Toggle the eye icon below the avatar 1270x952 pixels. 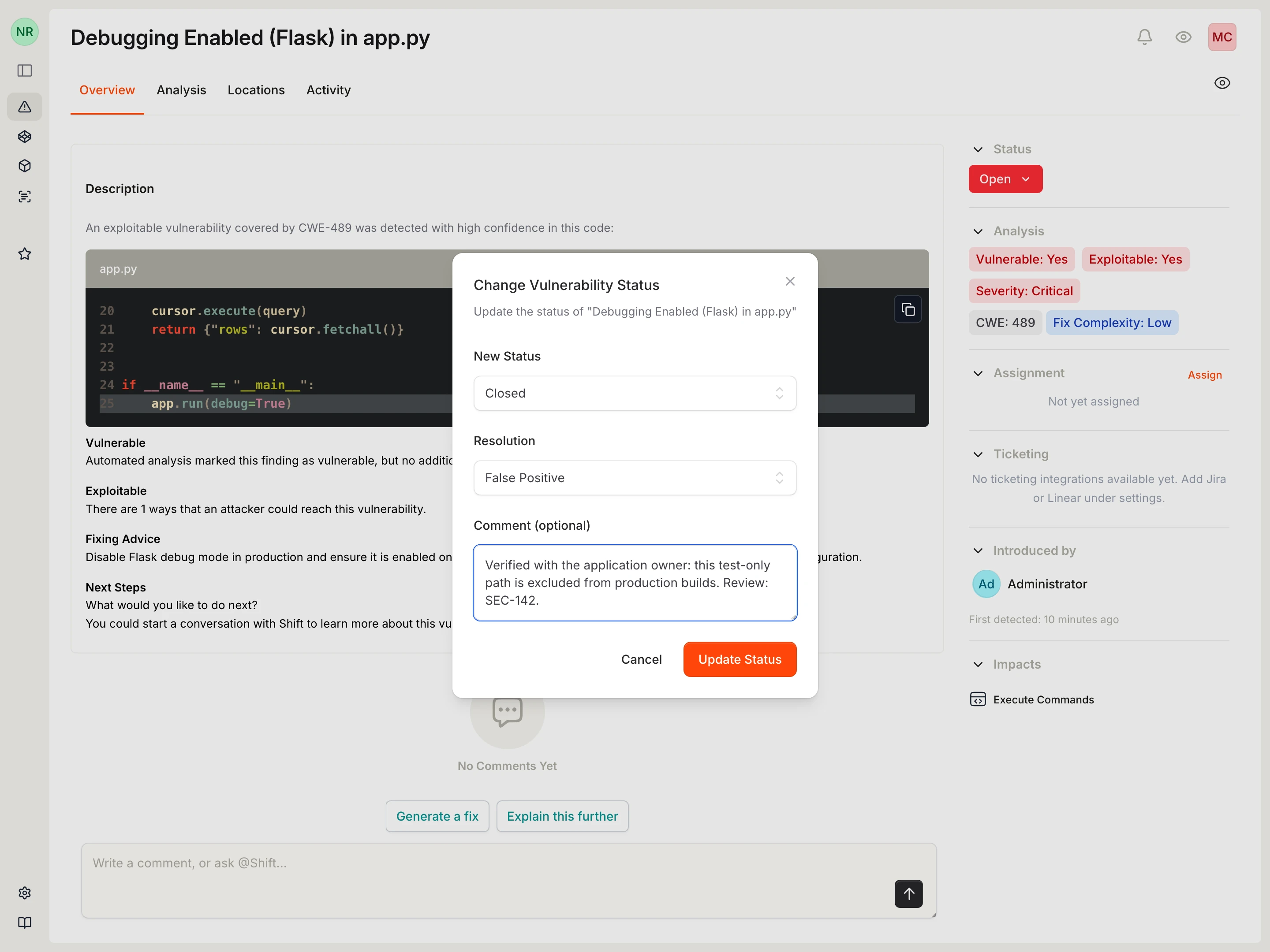[x=1222, y=83]
